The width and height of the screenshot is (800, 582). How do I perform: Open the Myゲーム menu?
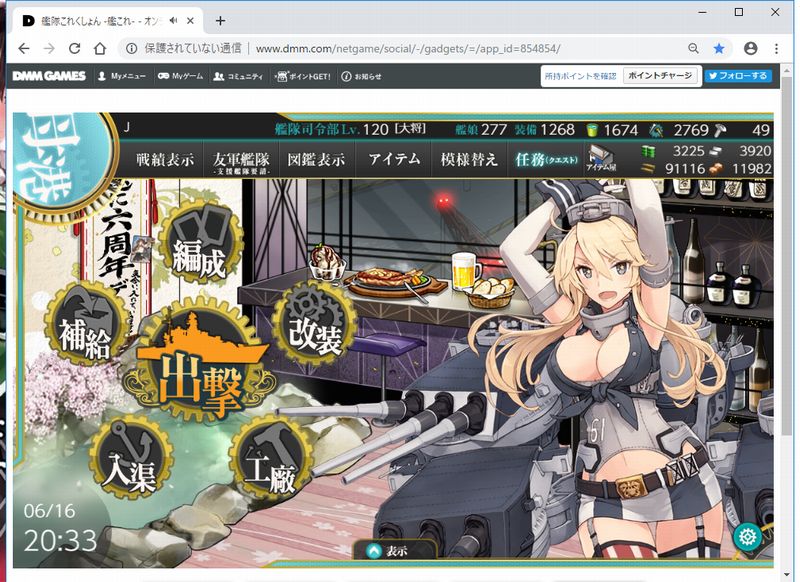(180, 76)
